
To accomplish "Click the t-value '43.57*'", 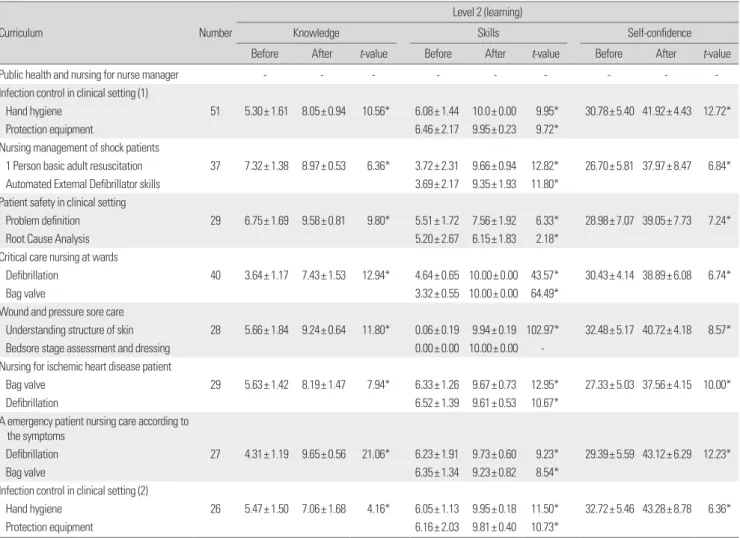I will pyautogui.click(x=544, y=276).
